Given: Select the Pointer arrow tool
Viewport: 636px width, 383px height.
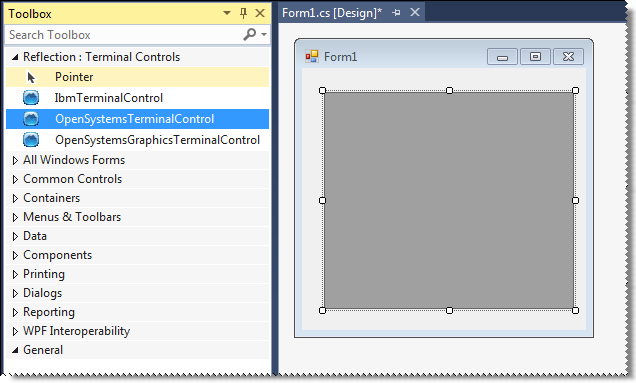Looking at the screenshot, I should click(x=31, y=77).
